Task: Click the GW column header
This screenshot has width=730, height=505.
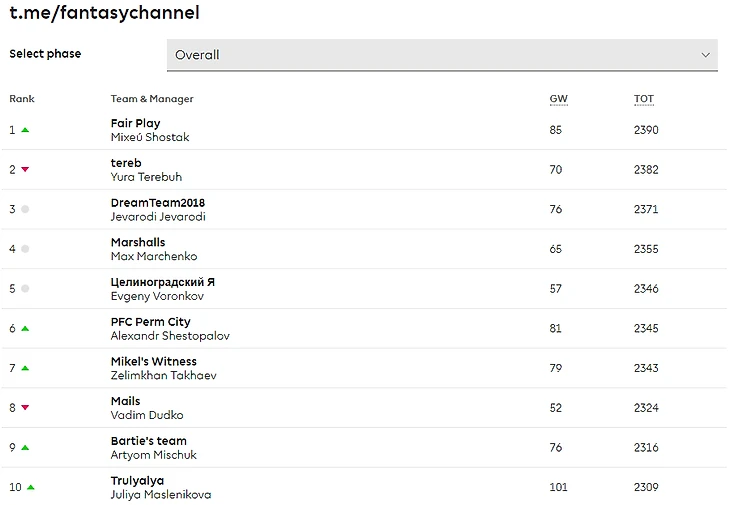Action: [558, 99]
